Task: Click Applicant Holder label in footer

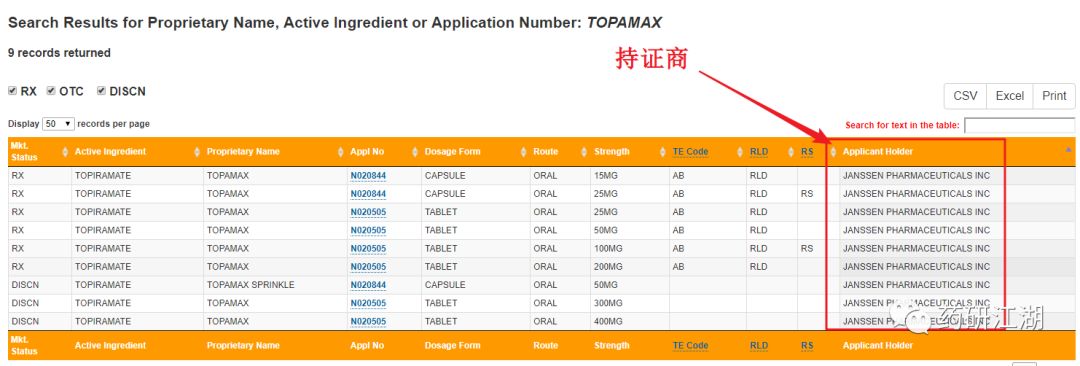Action: (878, 346)
